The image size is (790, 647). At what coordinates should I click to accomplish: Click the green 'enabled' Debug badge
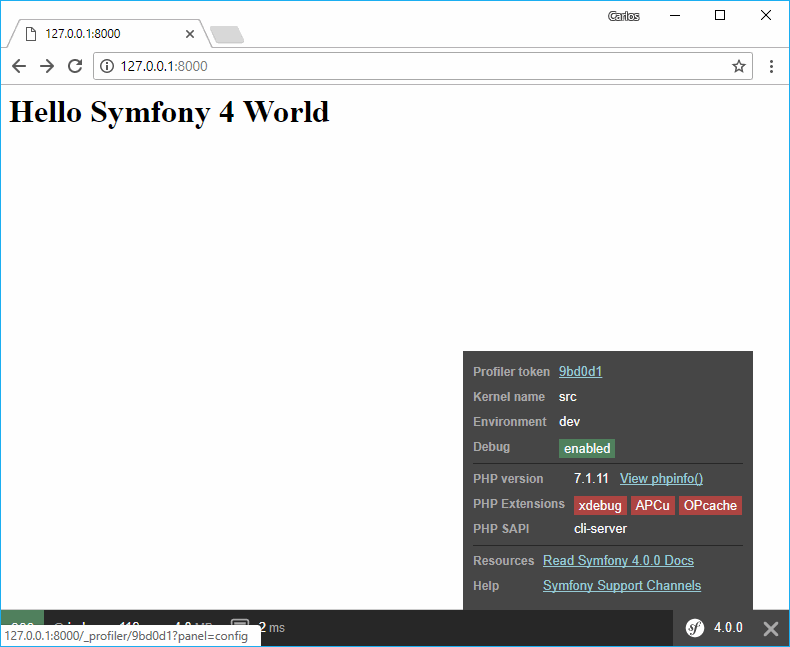tap(586, 448)
